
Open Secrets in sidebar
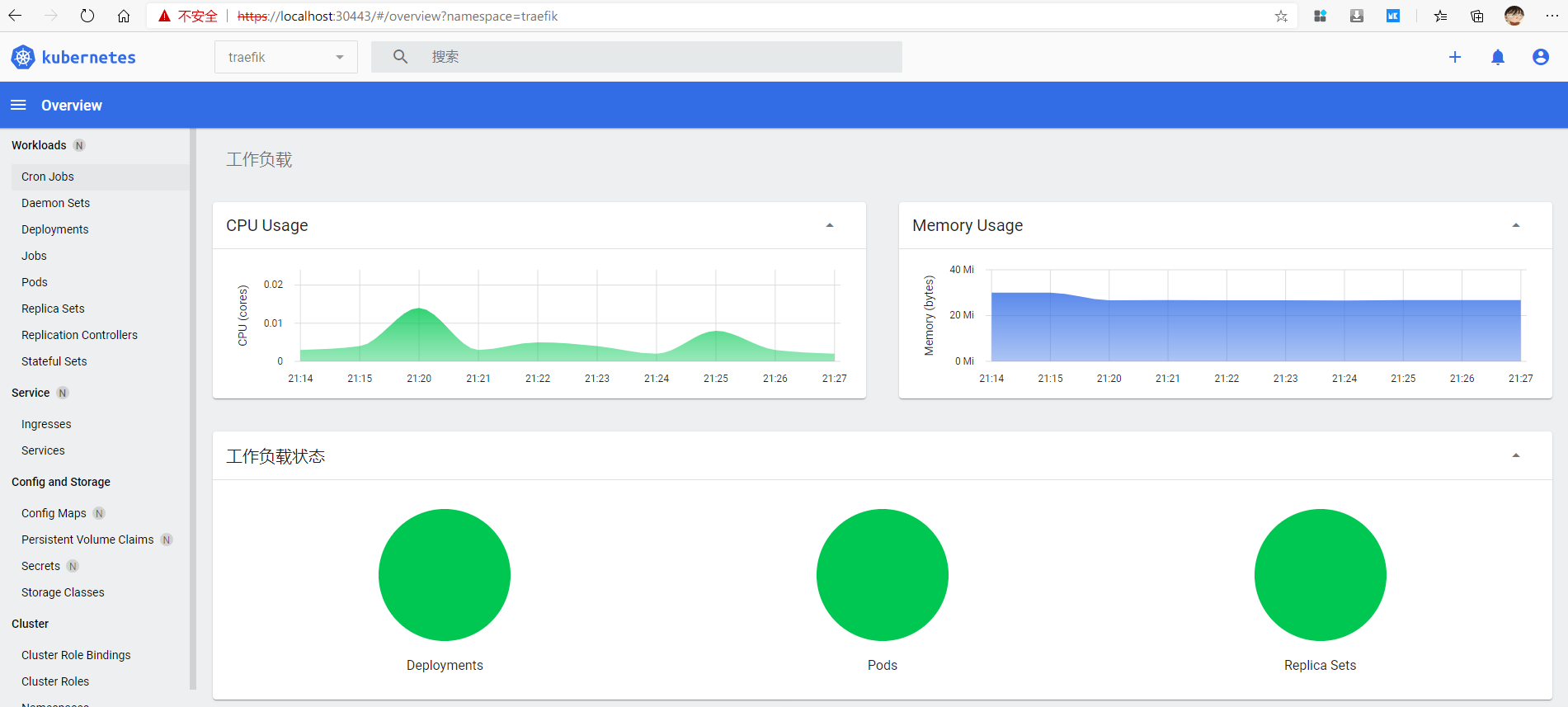pyautogui.click(x=40, y=566)
